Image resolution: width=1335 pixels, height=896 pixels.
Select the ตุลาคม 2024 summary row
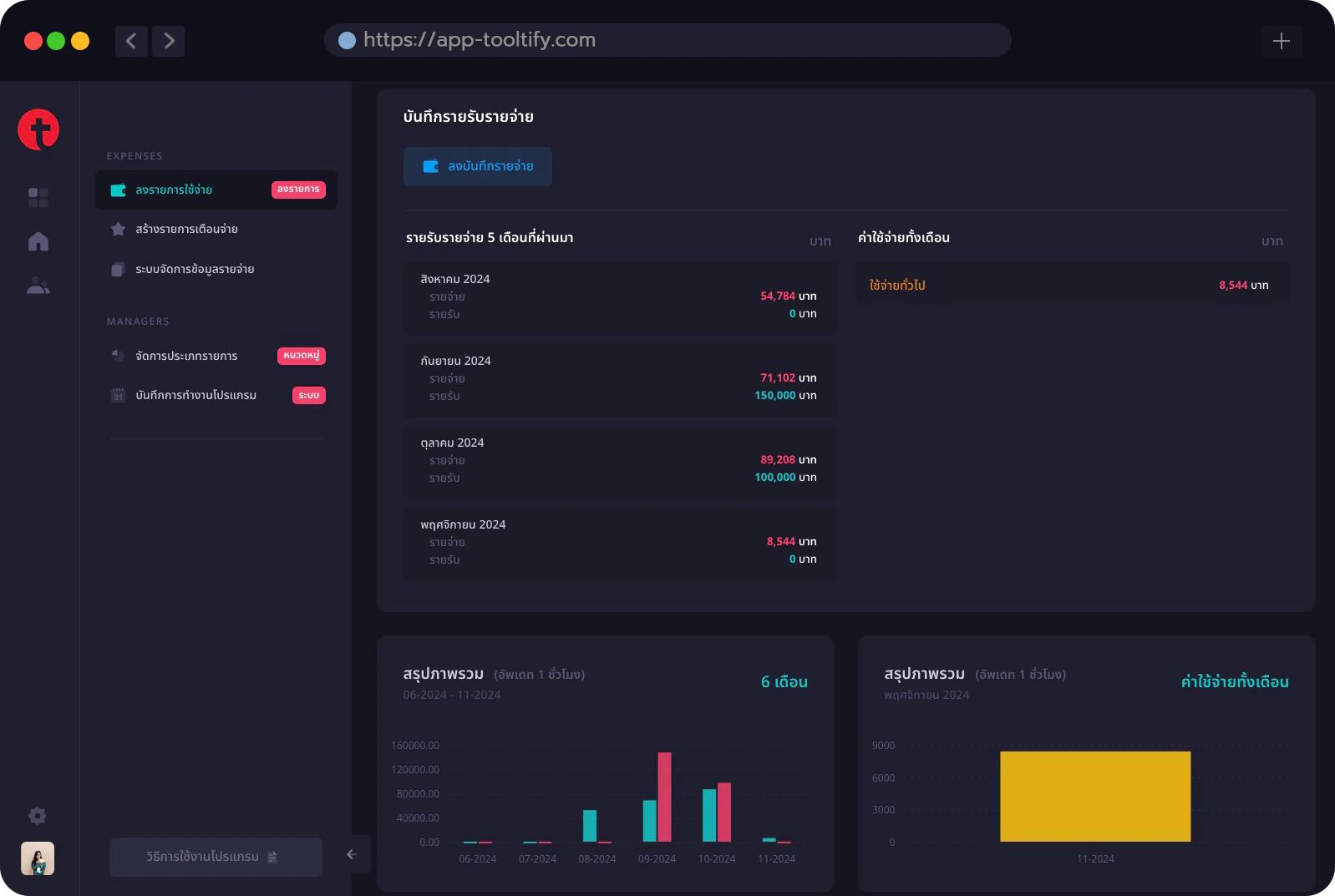621,462
